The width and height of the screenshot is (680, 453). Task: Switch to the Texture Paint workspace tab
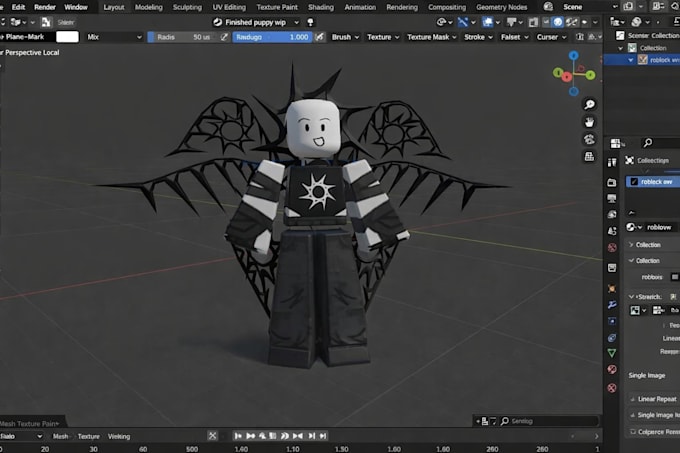[x=277, y=7]
